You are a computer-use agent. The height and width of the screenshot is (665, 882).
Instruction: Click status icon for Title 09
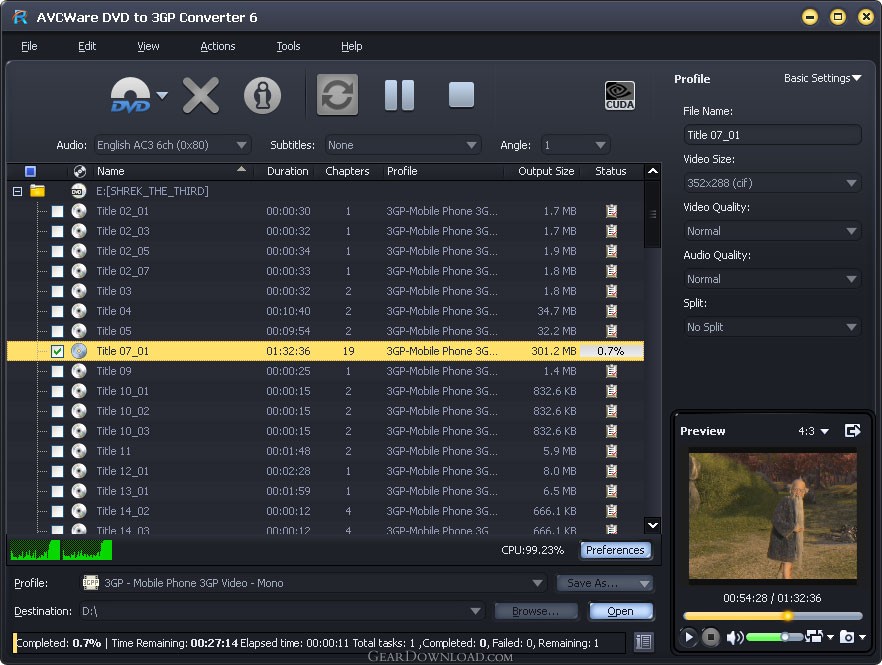pos(611,371)
